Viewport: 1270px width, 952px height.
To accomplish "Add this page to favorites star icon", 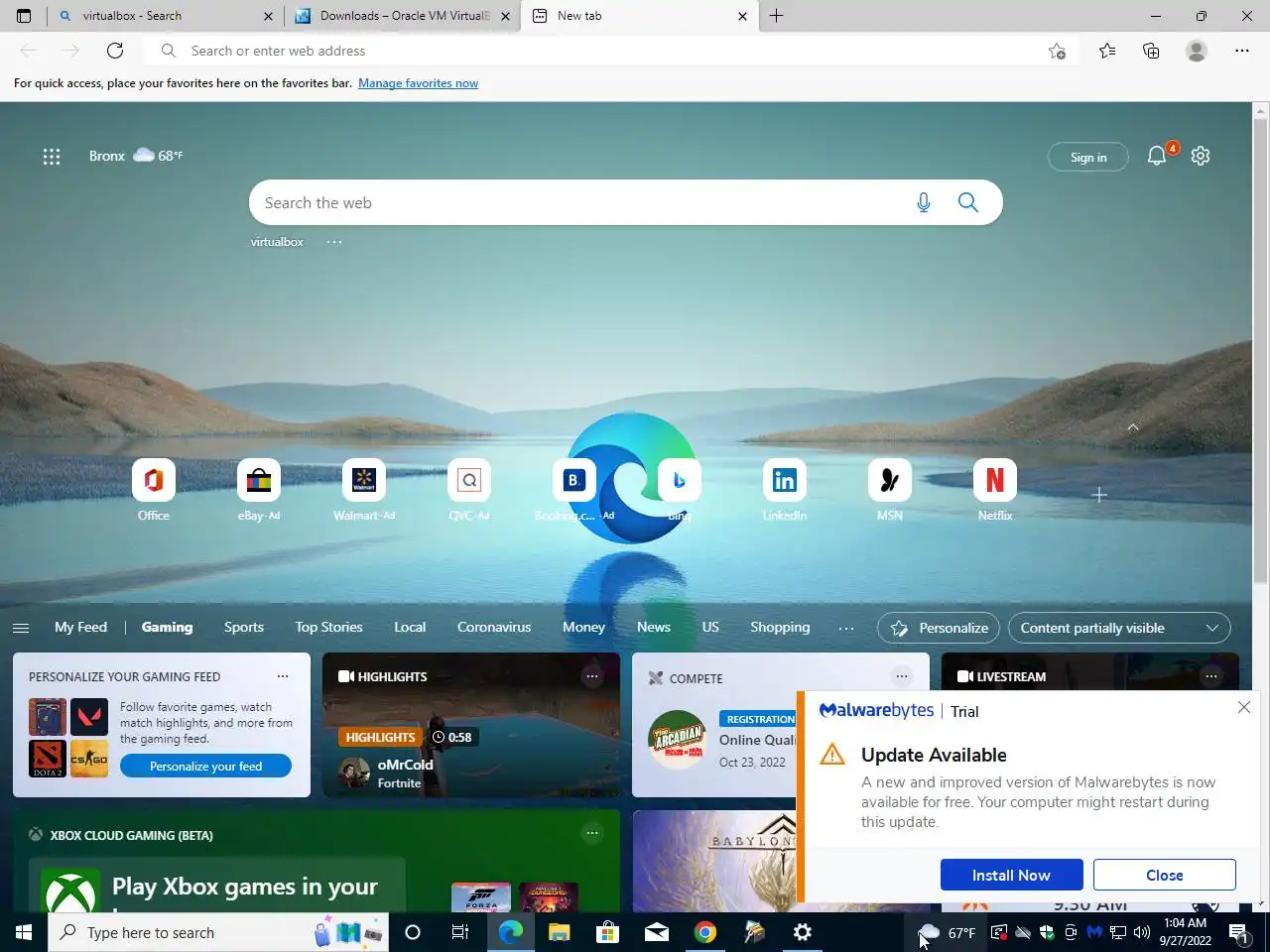I will (x=1057, y=51).
